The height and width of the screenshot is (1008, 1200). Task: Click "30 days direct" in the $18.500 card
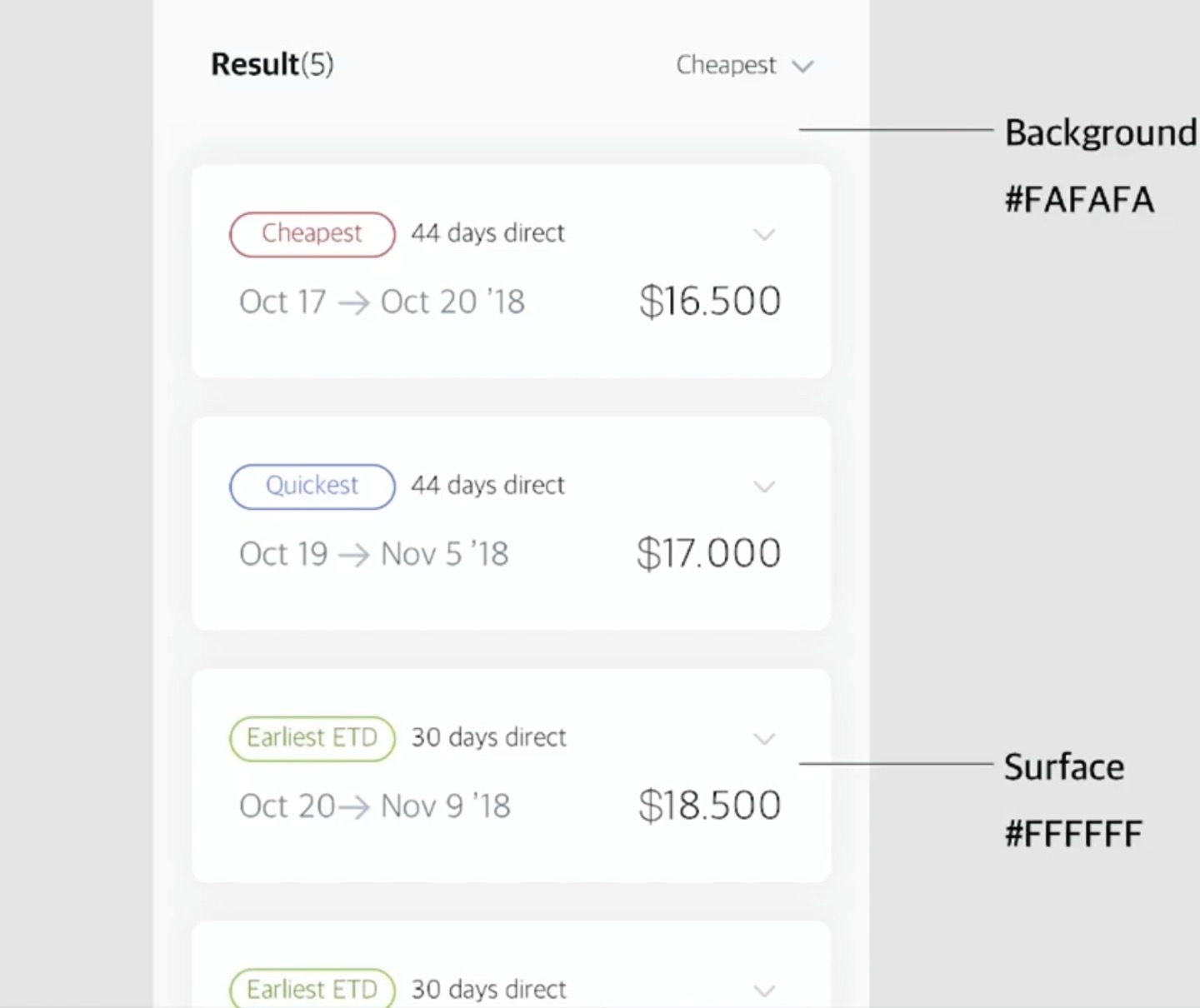click(x=488, y=737)
